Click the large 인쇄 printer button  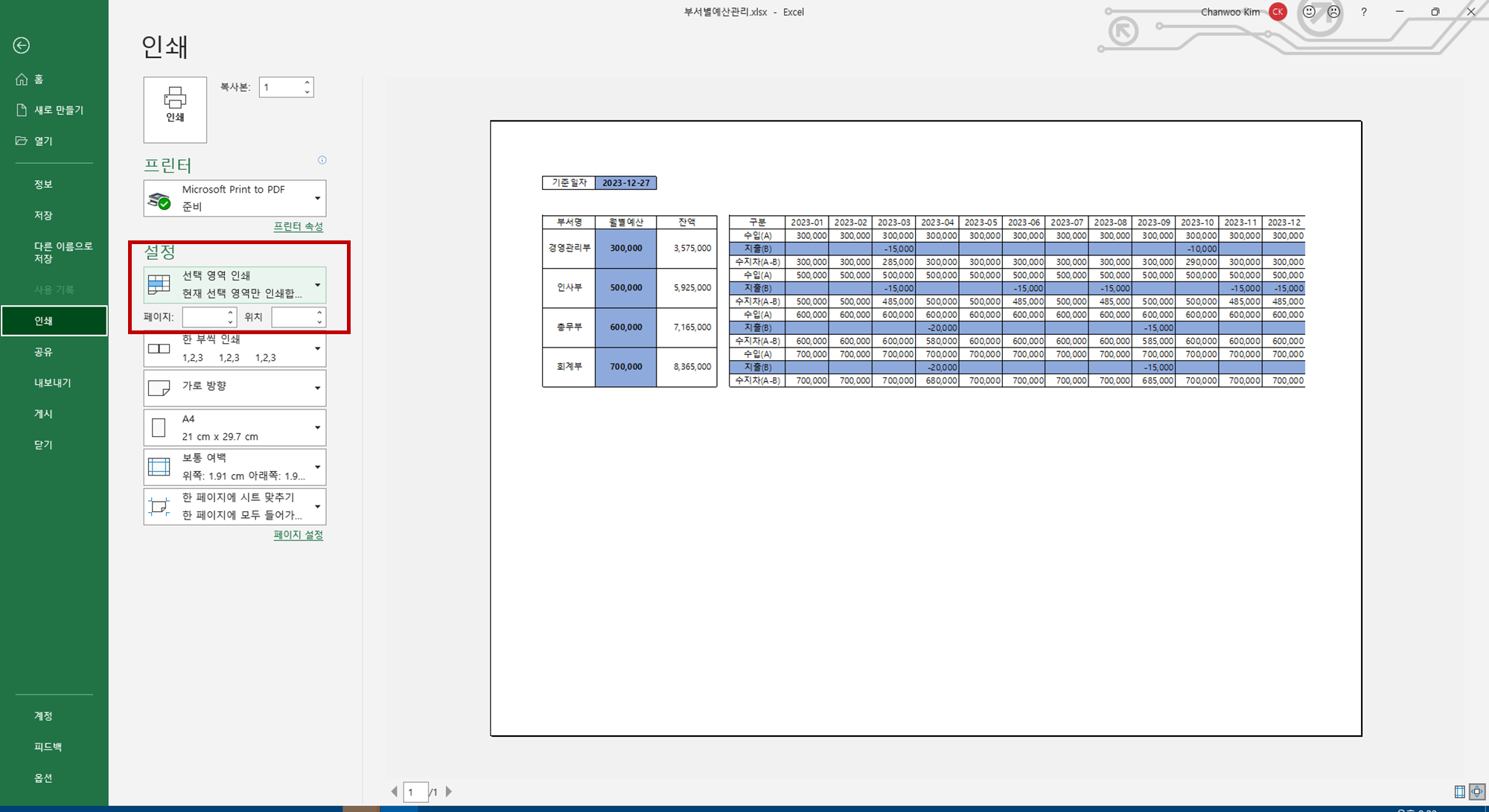(175, 109)
